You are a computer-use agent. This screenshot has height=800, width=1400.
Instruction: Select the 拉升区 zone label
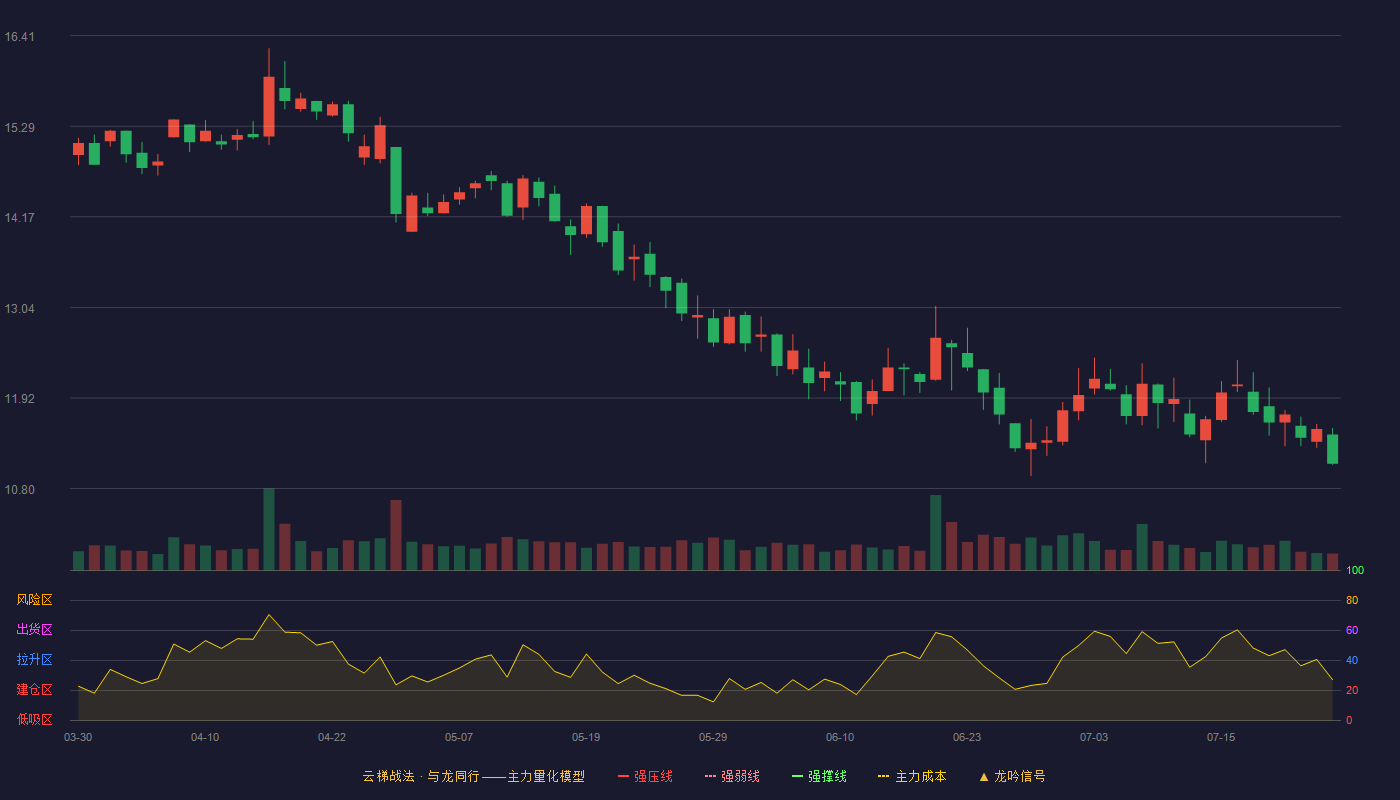34,660
